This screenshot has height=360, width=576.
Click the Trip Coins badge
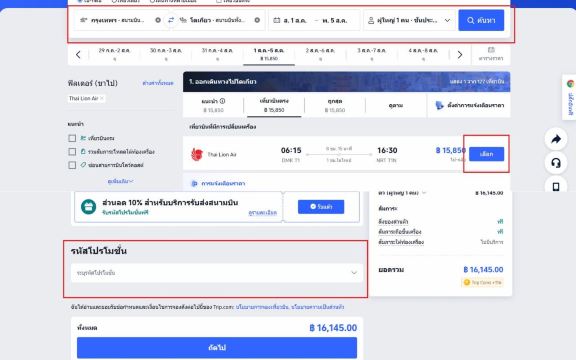[482, 282]
